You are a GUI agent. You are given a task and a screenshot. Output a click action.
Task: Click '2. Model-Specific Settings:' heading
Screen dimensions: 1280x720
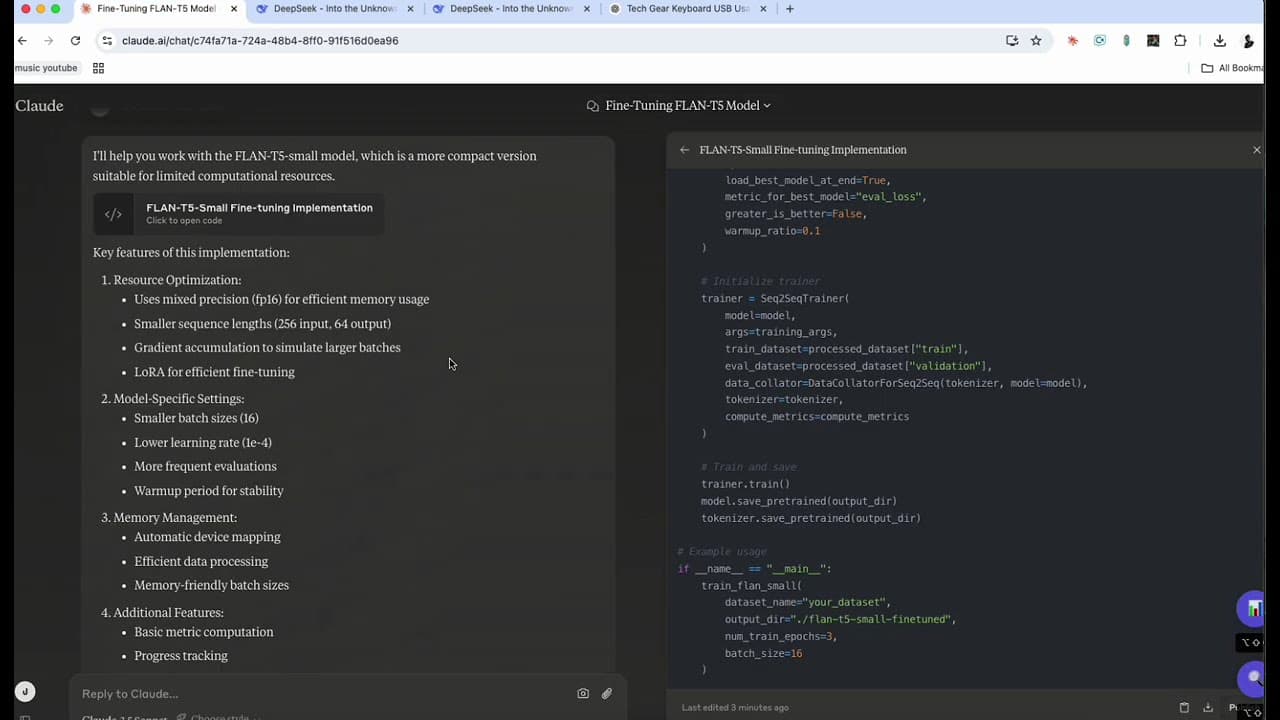coord(172,399)
